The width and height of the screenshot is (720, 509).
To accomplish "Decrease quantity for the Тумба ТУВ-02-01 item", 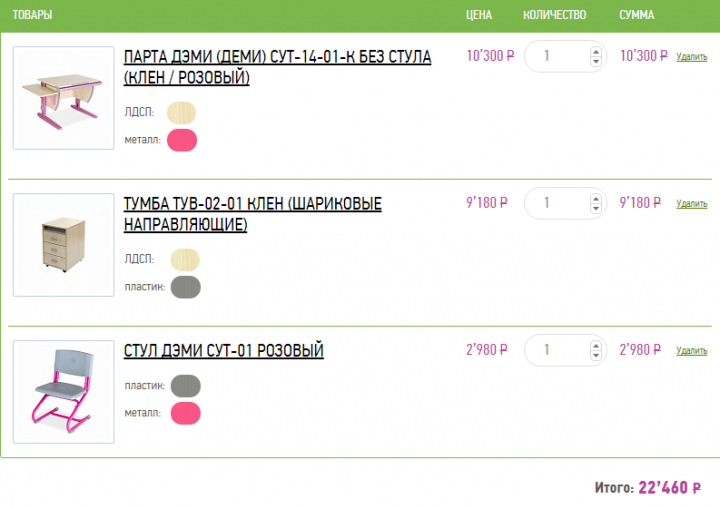I will point(597,209).
